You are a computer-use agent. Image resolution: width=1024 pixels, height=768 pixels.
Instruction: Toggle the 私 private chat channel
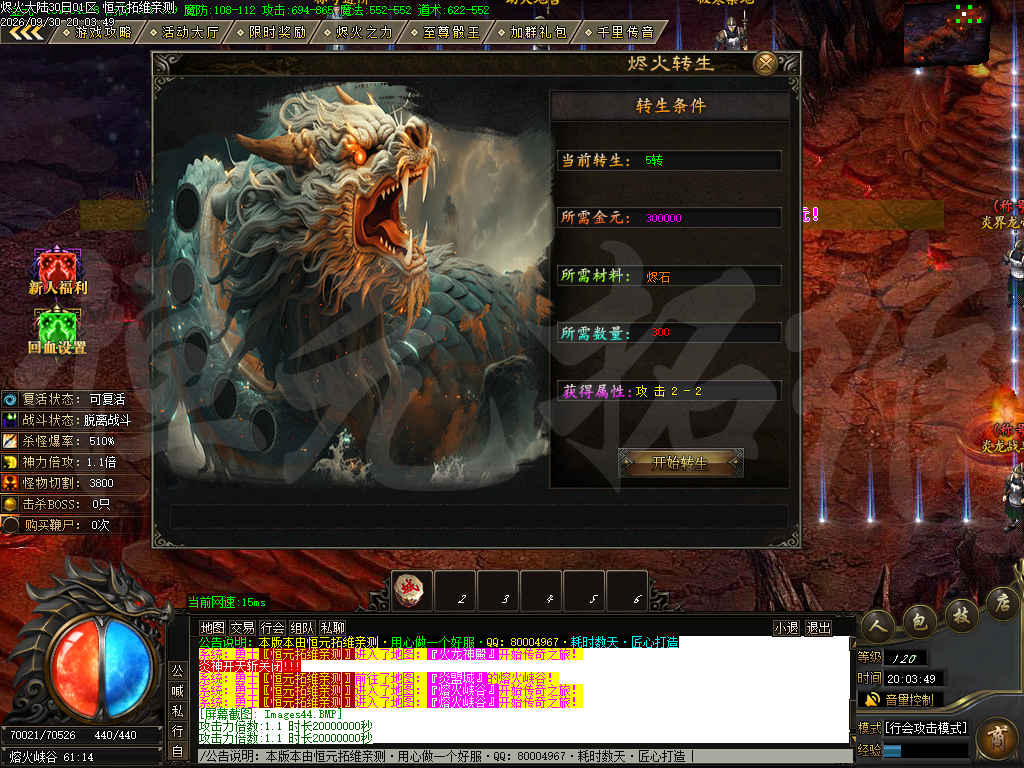(x=177, y=711)
